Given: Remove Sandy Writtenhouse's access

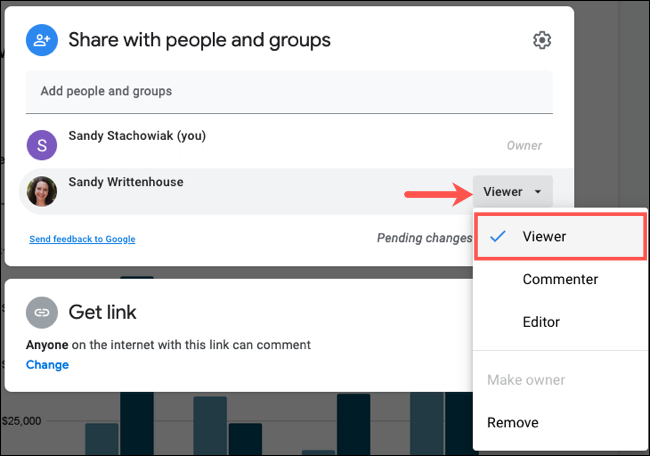Looking at the screenshot, I should (513, 422).
